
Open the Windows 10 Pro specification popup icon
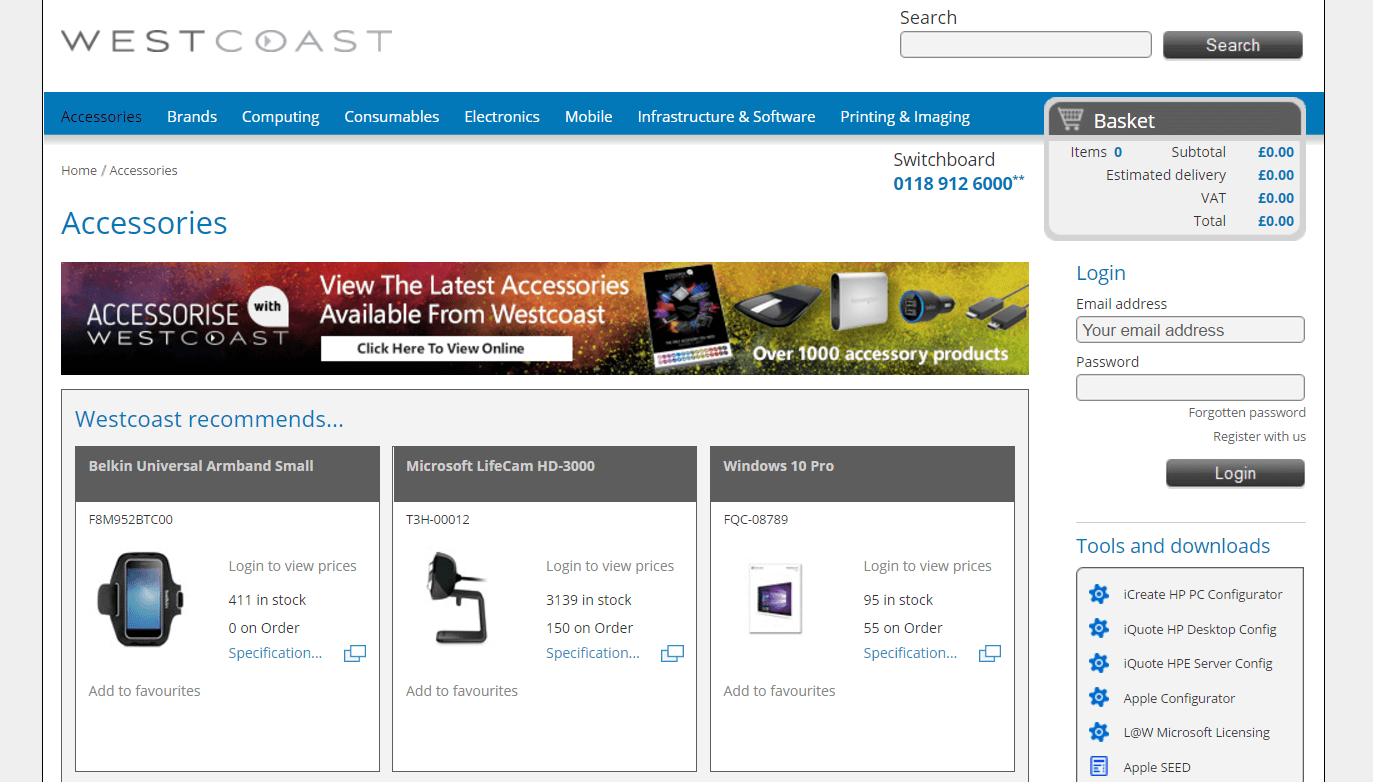coord(990,654)
